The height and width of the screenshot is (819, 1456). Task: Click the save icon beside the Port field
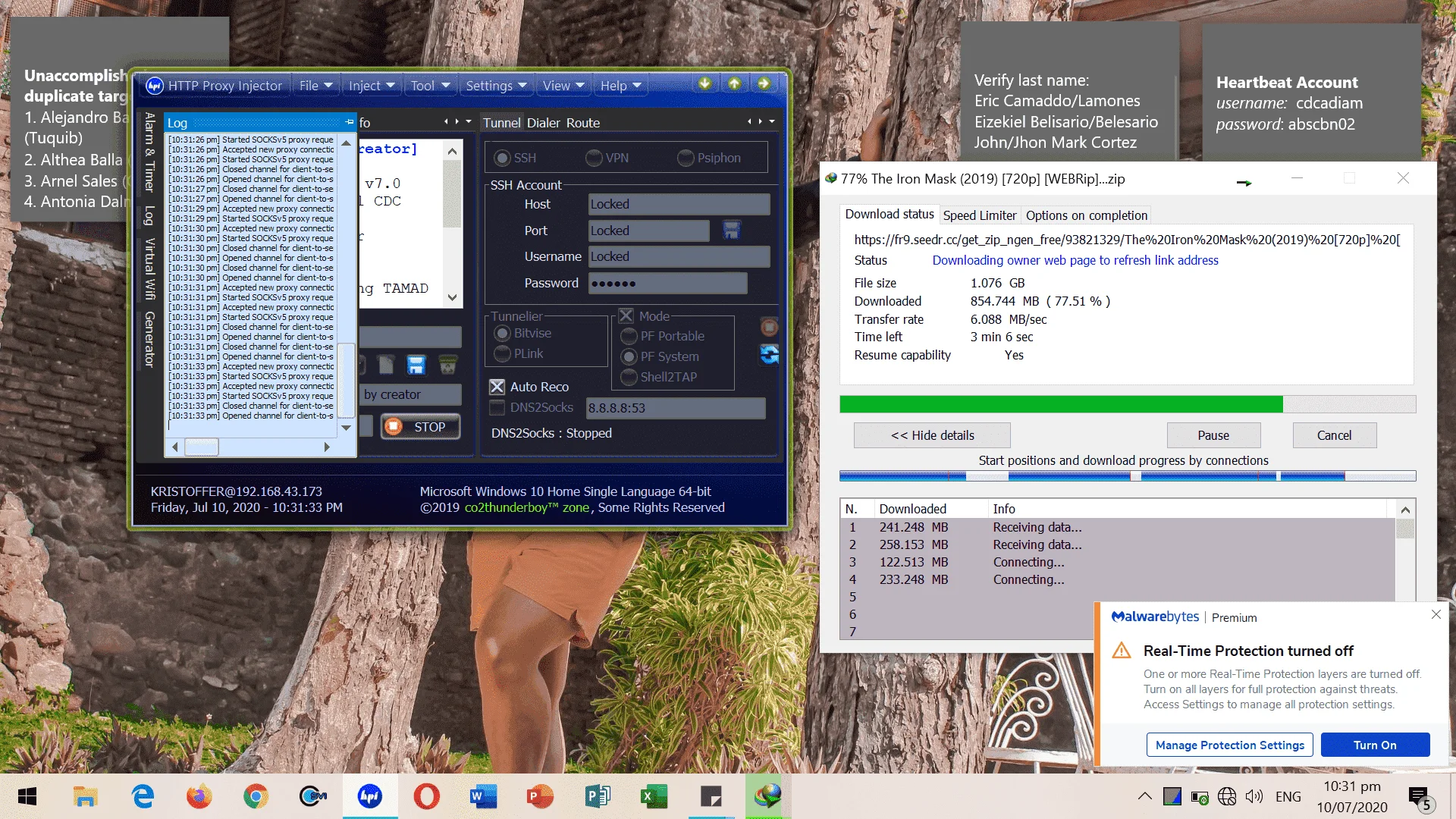[731, 231]
